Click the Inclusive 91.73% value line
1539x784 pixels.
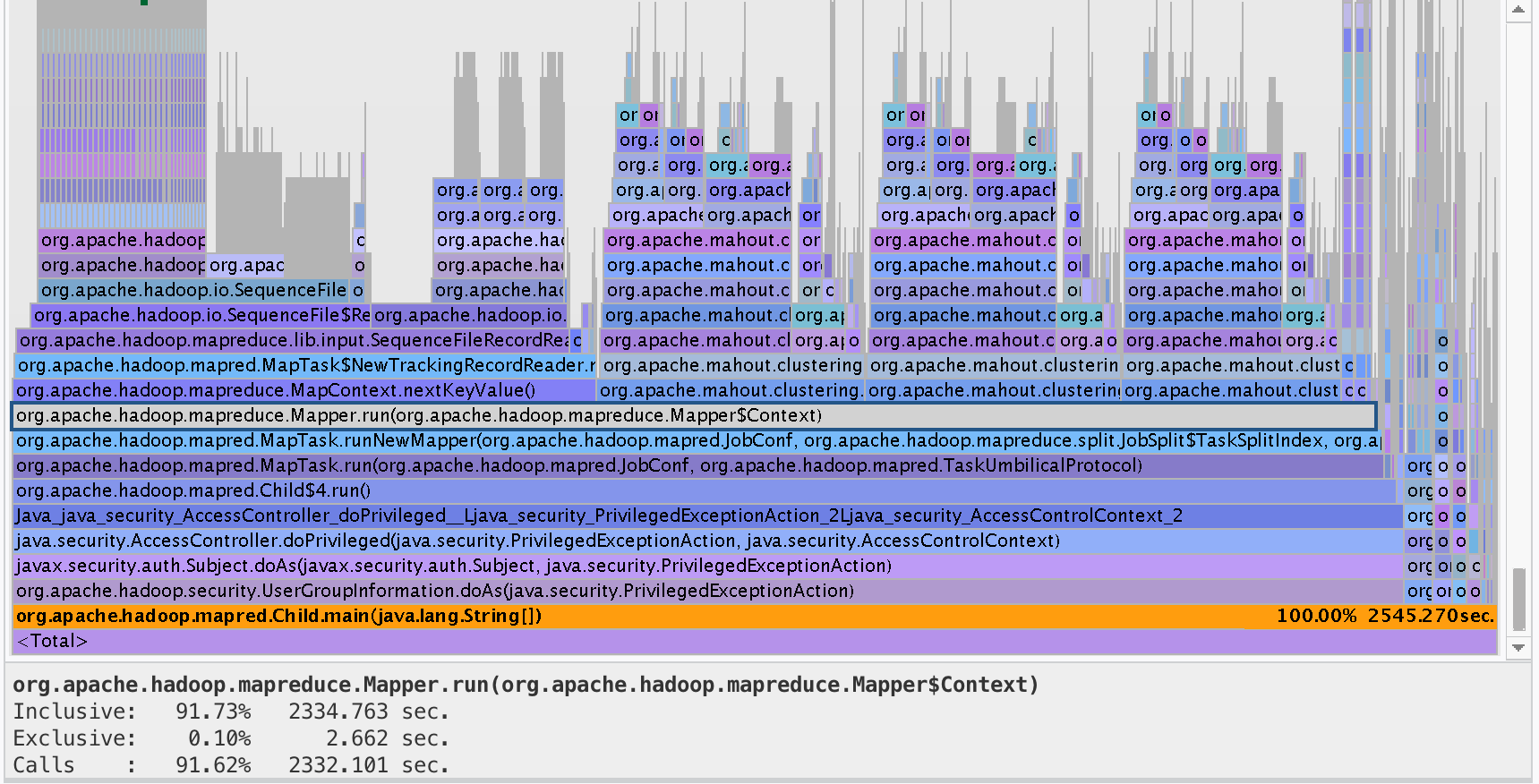(x=231, y=712)
